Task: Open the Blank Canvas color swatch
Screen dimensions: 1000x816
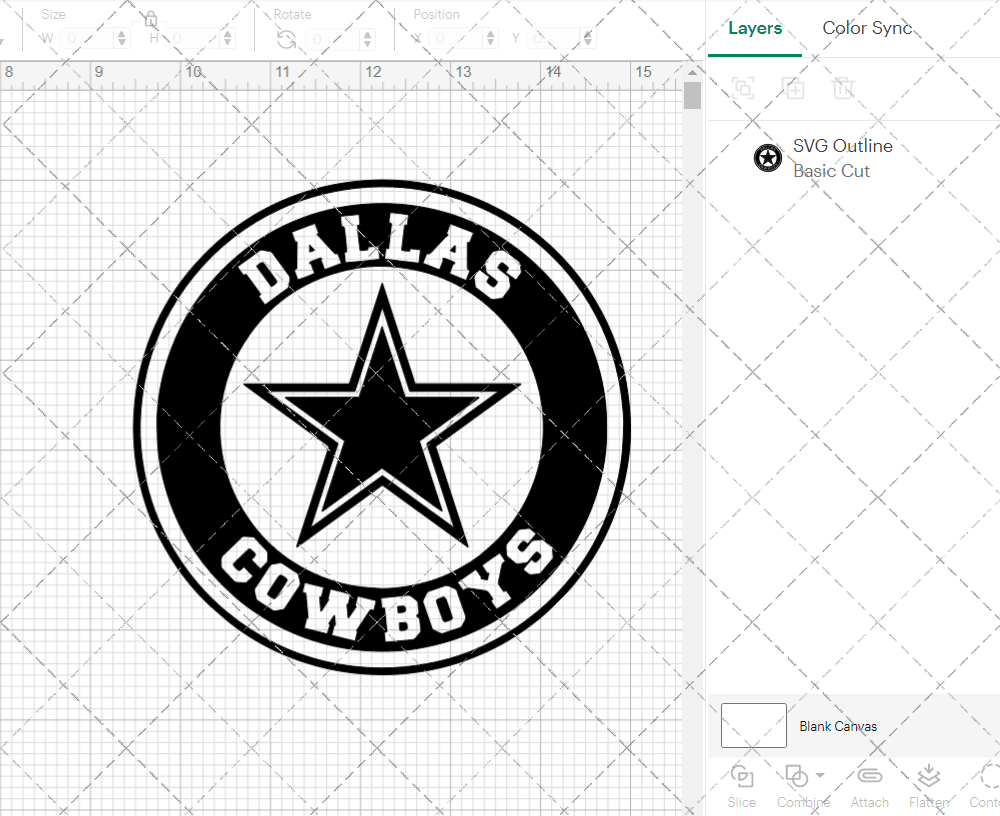Action: (x=753, y=725)
